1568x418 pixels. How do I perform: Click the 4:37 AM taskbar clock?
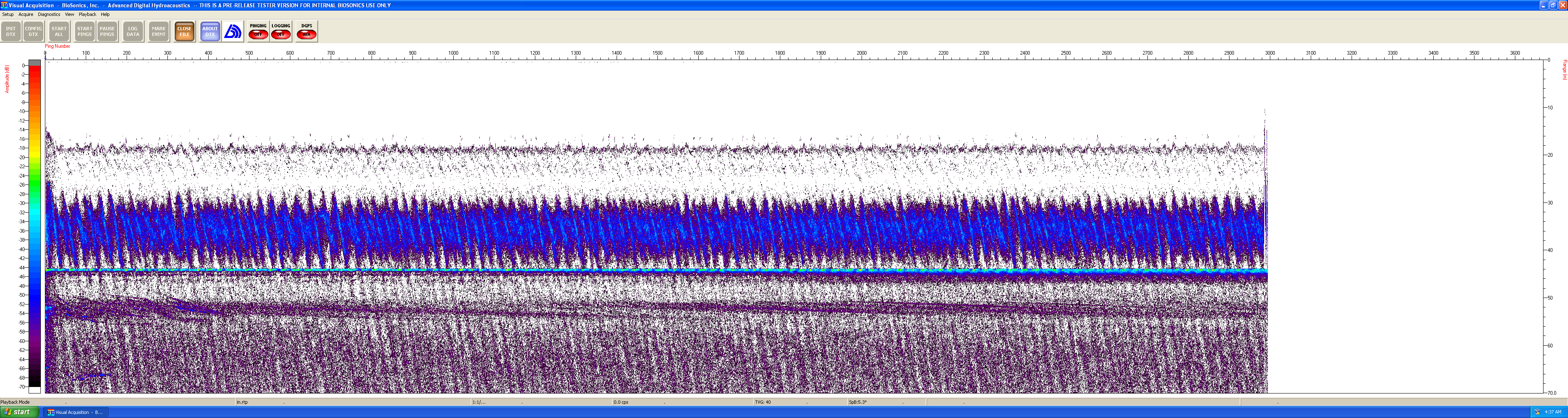(x=1553, y=413)
